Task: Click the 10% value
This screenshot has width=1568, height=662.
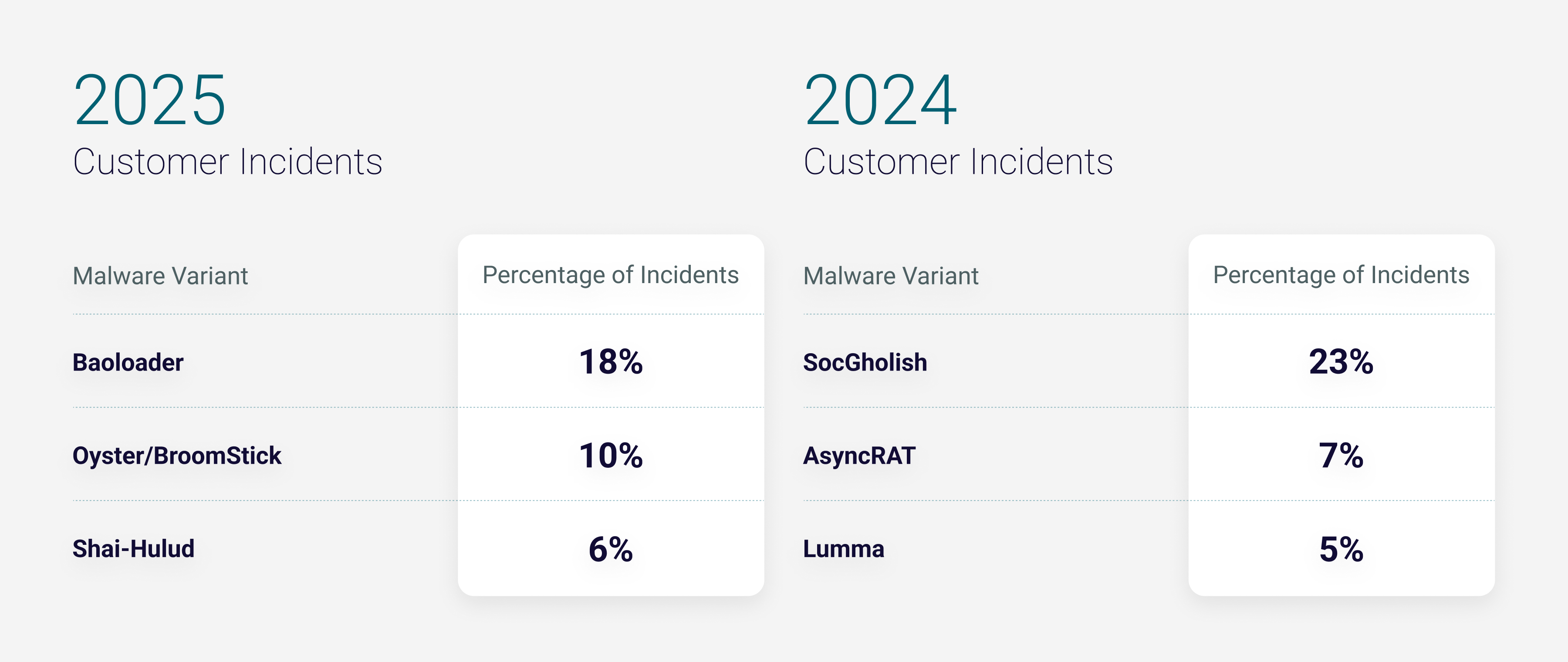Action: pos(611,456)
